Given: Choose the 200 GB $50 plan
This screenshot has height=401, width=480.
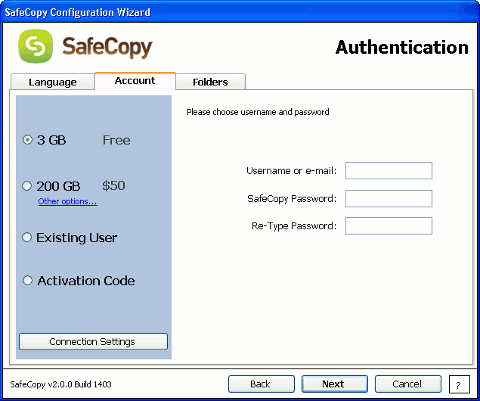Looking at the screenshot, I should pyautogui.click(x=27, y=186).
